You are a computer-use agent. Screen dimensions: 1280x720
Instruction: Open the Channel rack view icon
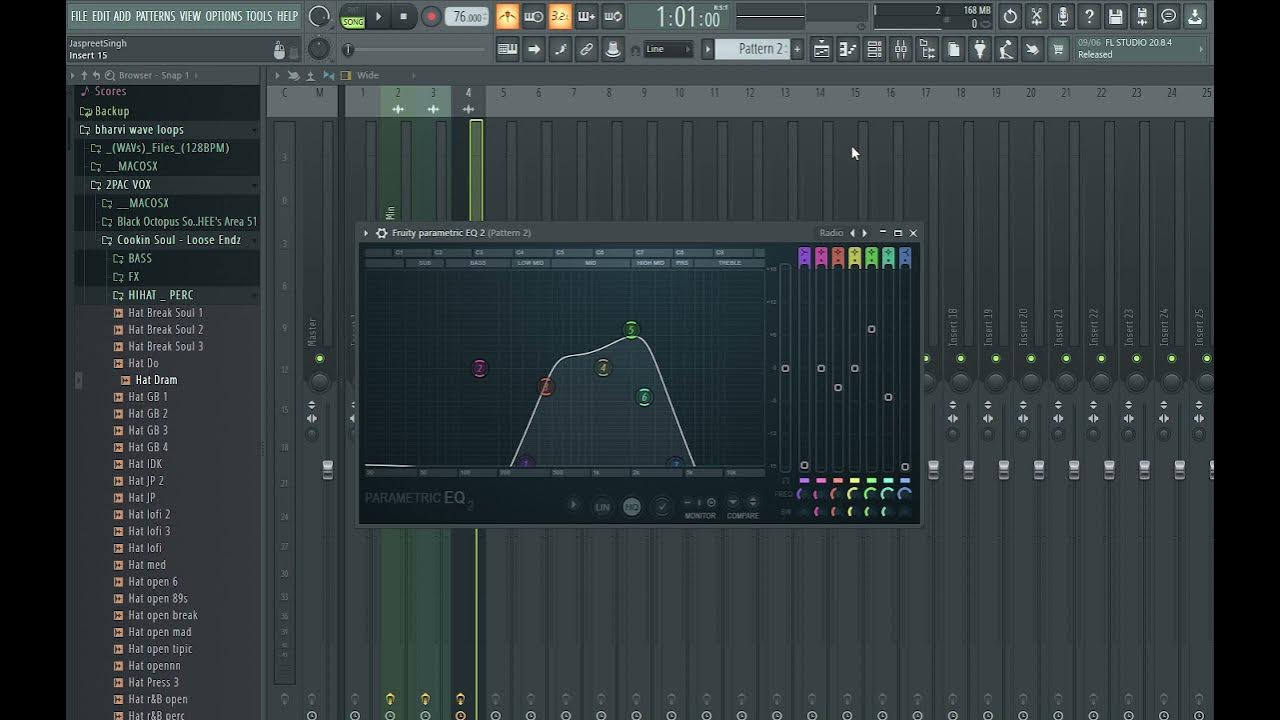874,49
